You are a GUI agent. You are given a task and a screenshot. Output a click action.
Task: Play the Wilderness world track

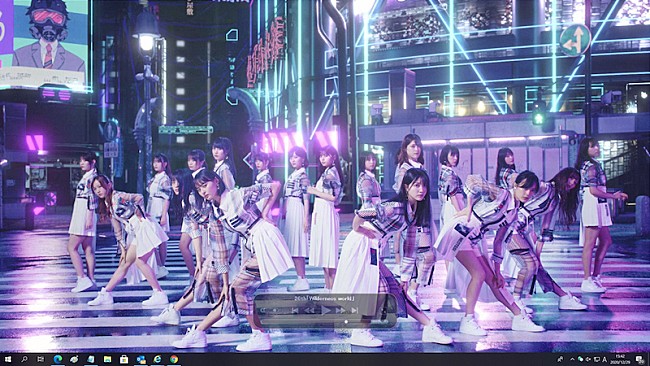(x=326, y=310)
